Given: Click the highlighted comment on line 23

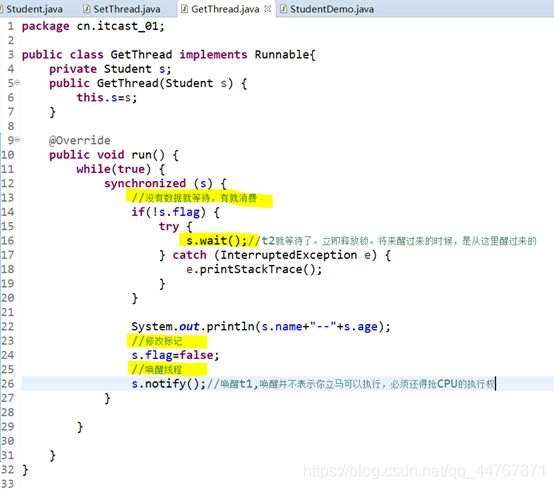Looking at the screenshot, I should click(x=157, y=341).
